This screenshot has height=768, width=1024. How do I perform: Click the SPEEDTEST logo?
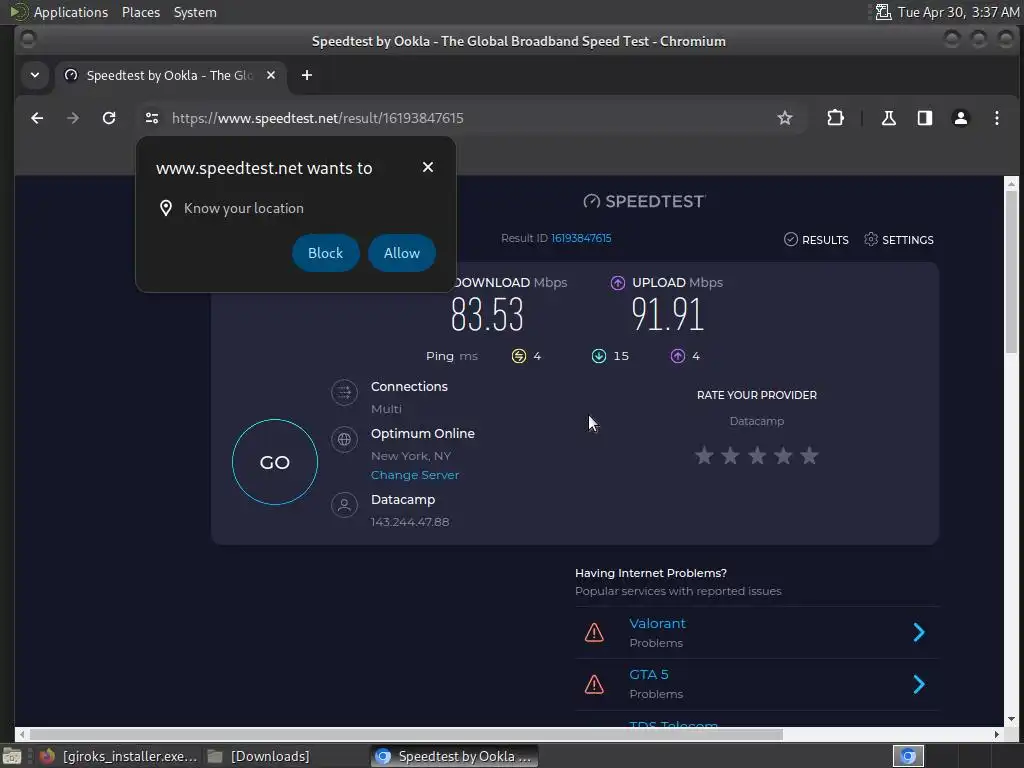[644, 201]
